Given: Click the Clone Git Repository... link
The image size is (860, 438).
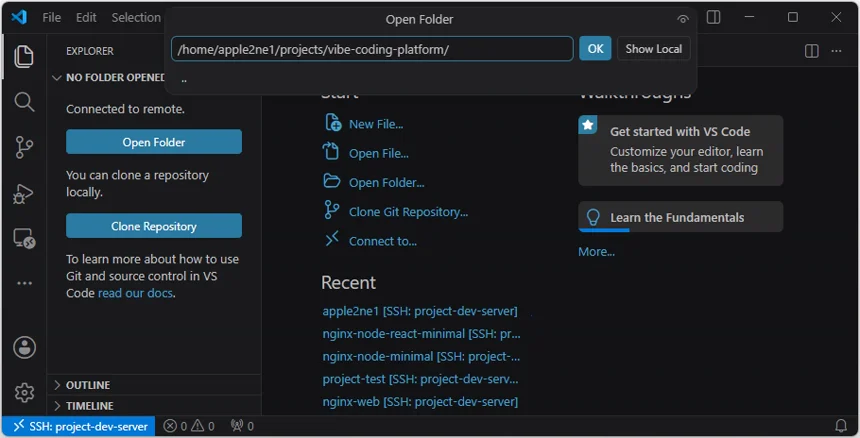Looking at the screenshot, I should 409,212.
